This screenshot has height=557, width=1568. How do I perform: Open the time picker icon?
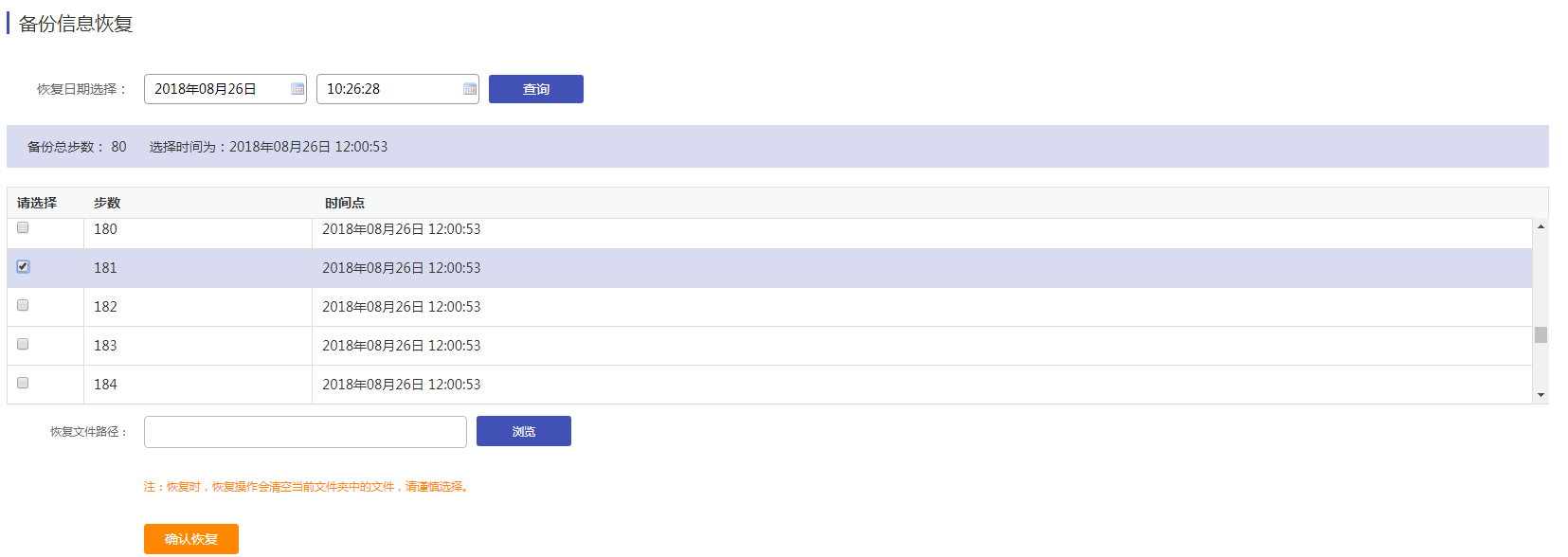point(470,89)
